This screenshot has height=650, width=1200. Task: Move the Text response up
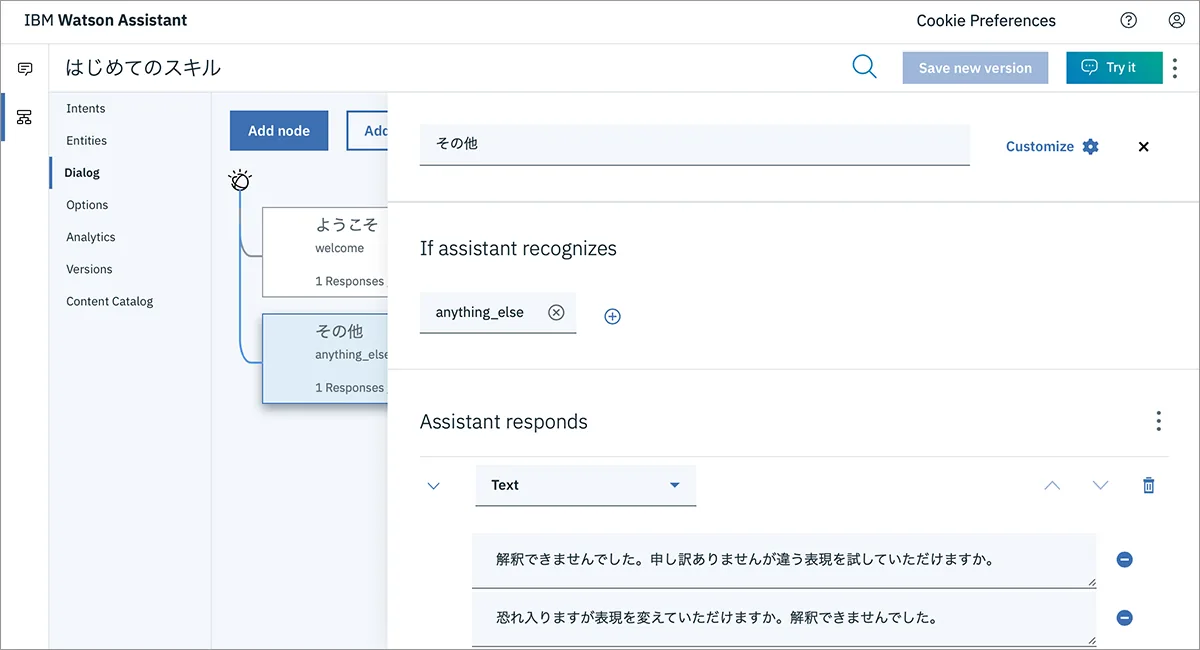point(1052,485)
